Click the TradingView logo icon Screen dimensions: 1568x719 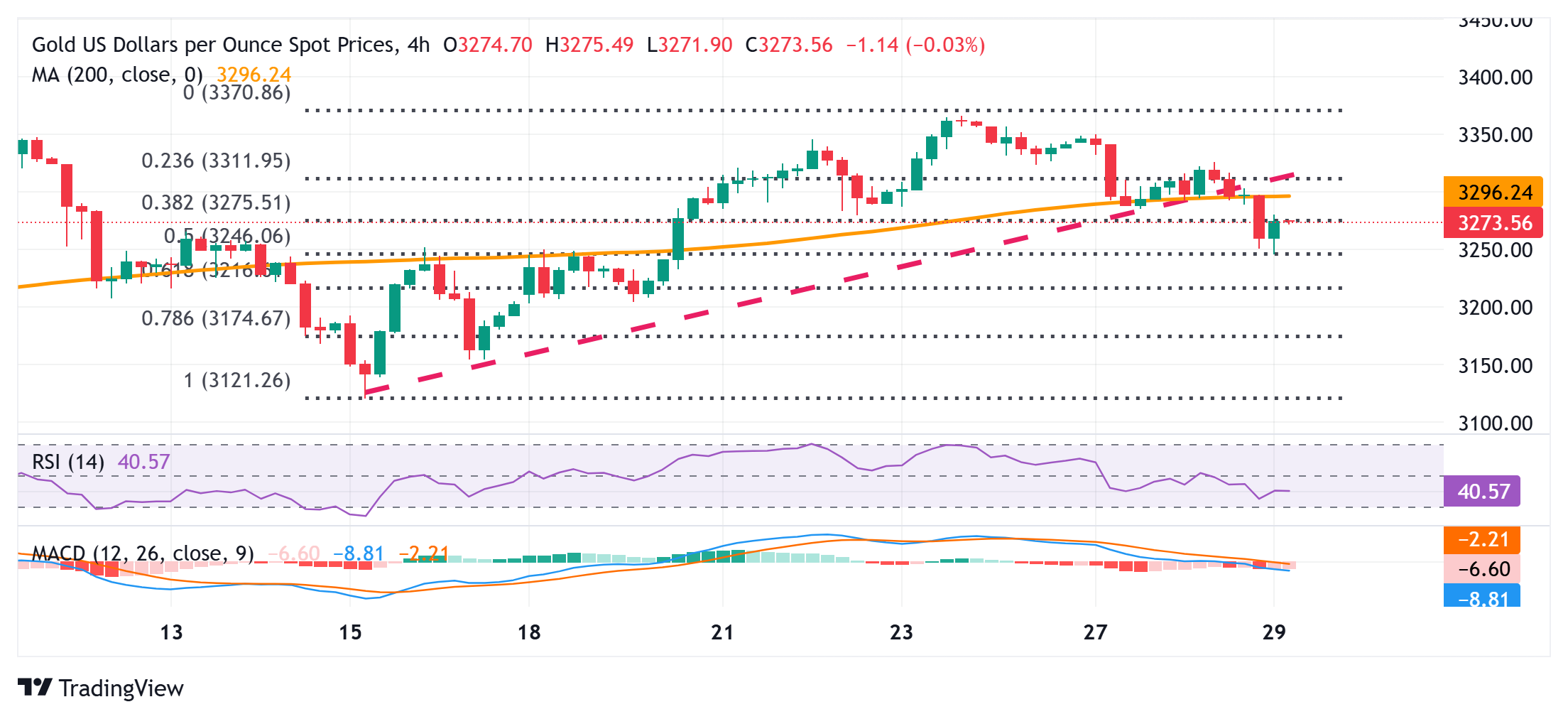pyautogui.click(x=35, y=688)
